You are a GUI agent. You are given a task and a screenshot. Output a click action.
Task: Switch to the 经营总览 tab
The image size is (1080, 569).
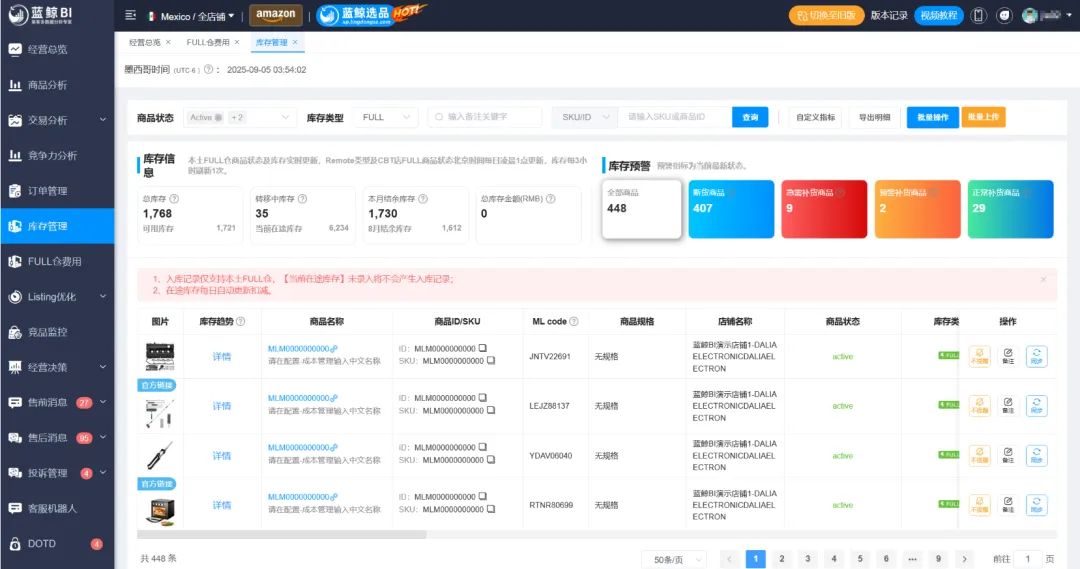[145, 42]
